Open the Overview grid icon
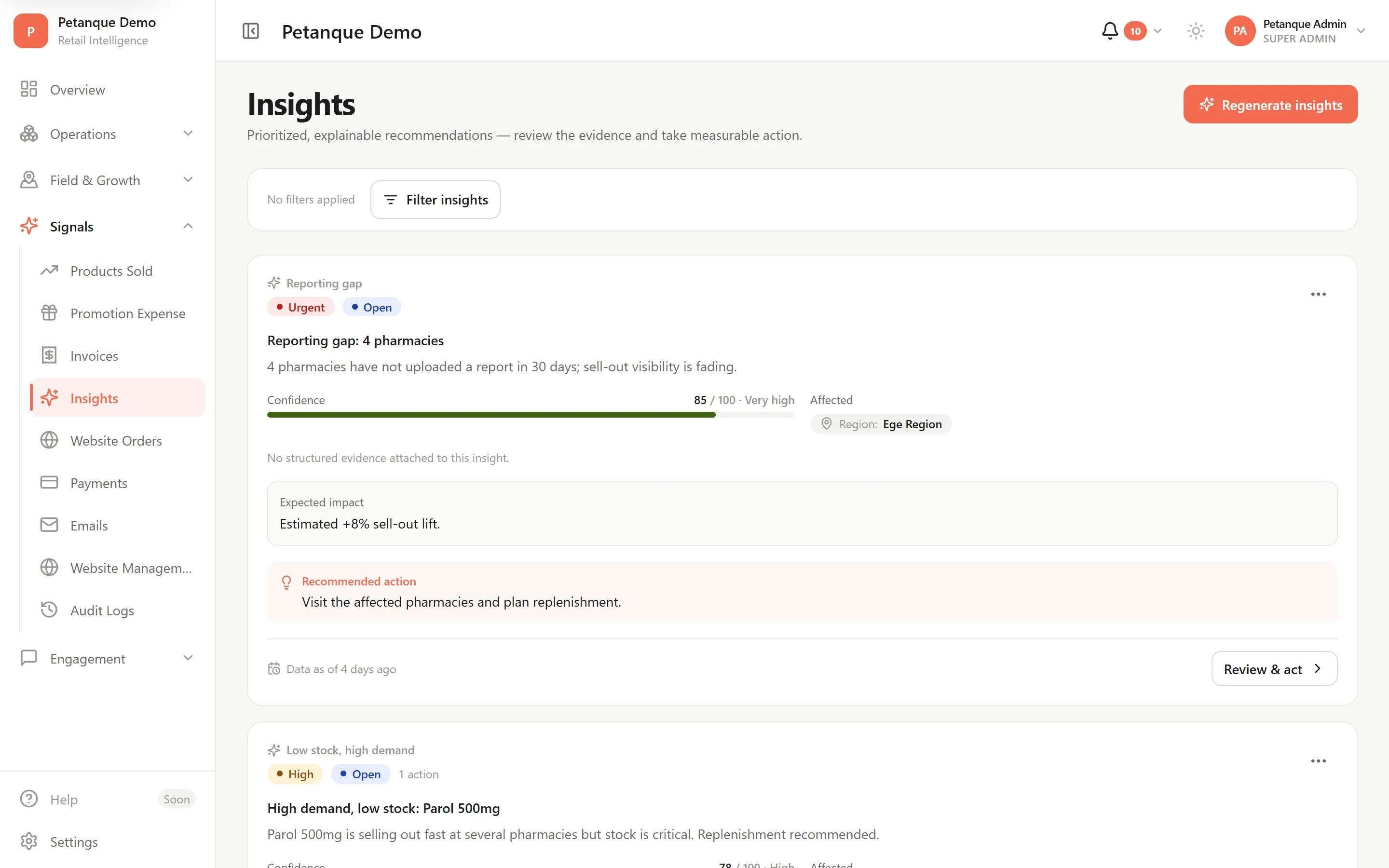 (x=29, y=89)
